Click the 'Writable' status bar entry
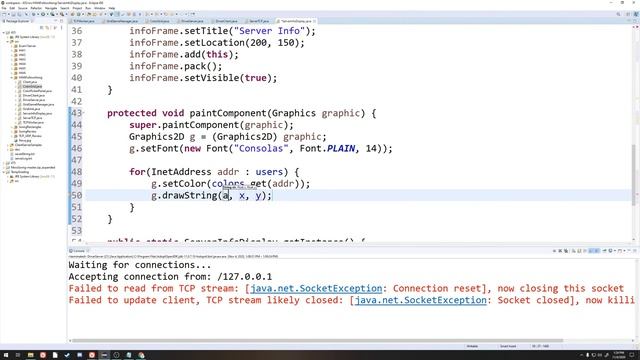Screen dimensions: 640x360 pos(472,346)
